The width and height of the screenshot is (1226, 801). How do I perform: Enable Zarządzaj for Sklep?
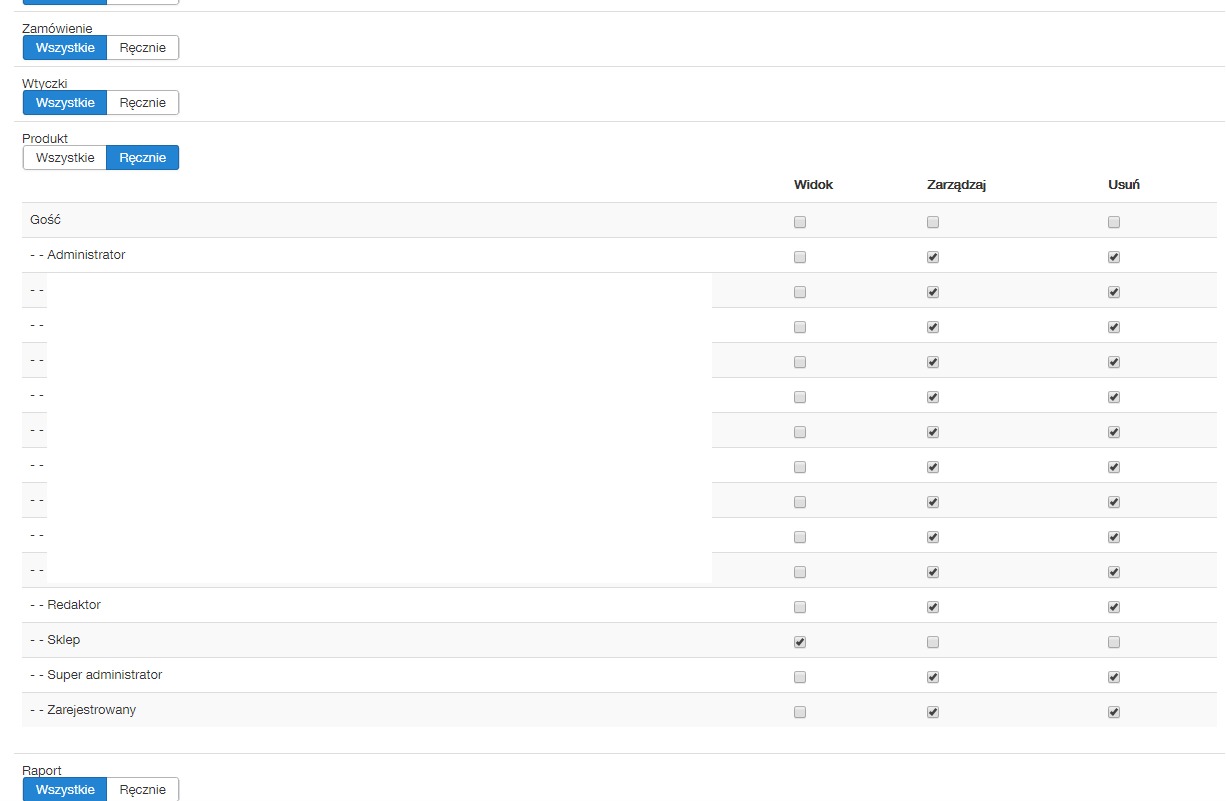pyautogui.click(x=933, y=642)
